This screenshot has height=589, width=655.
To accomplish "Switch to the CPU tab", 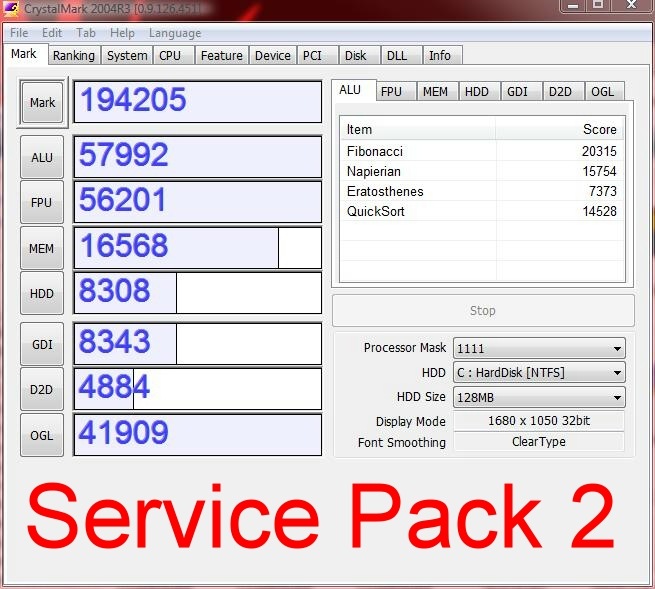I will point(170,56).
